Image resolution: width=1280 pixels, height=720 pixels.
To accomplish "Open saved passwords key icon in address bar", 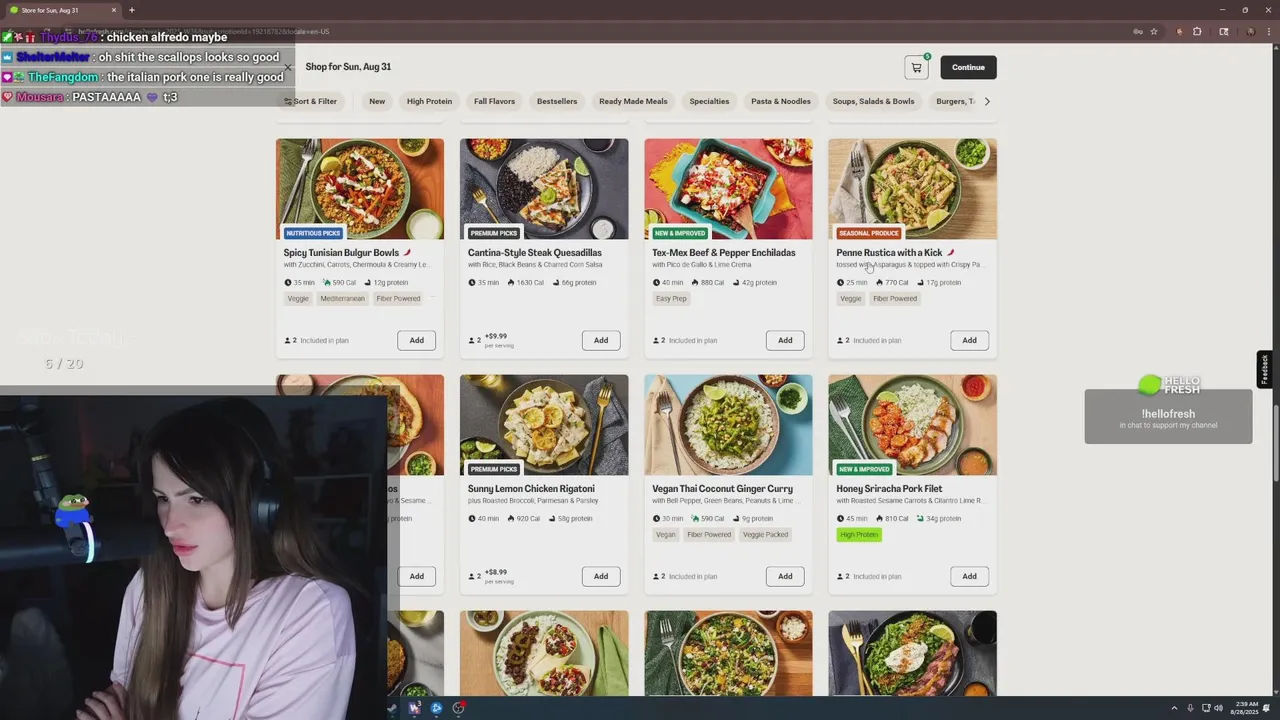I will [x=1137, y=31].
